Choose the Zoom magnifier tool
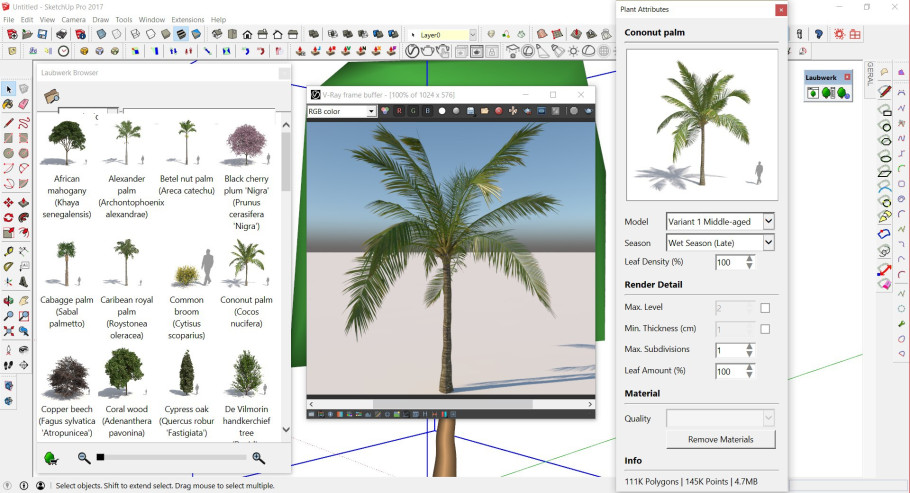Screen dimensions: 910x493 (9, 316)
